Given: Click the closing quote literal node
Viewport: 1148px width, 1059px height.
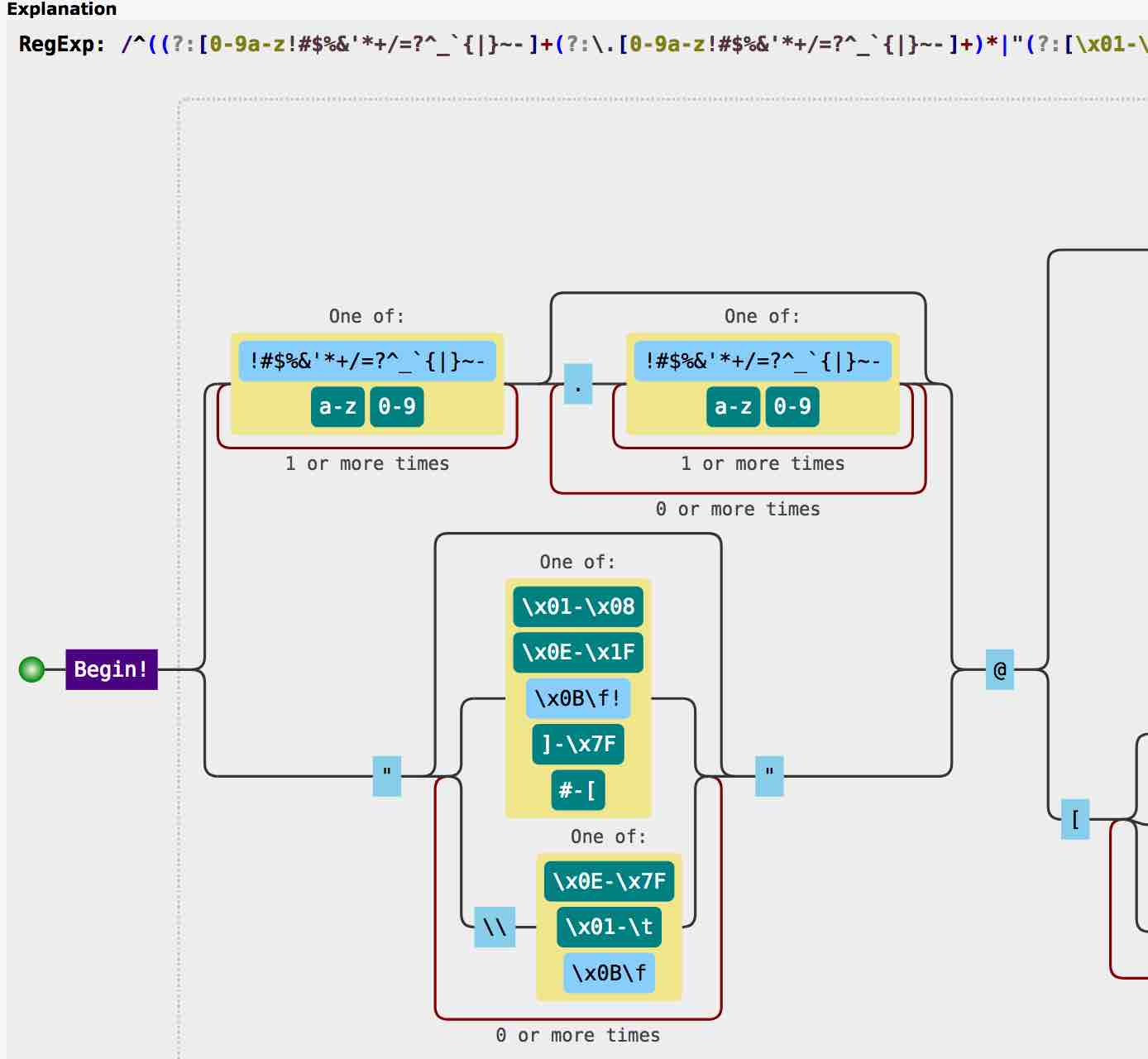Looking at the screenshot, I should (768, 776).
